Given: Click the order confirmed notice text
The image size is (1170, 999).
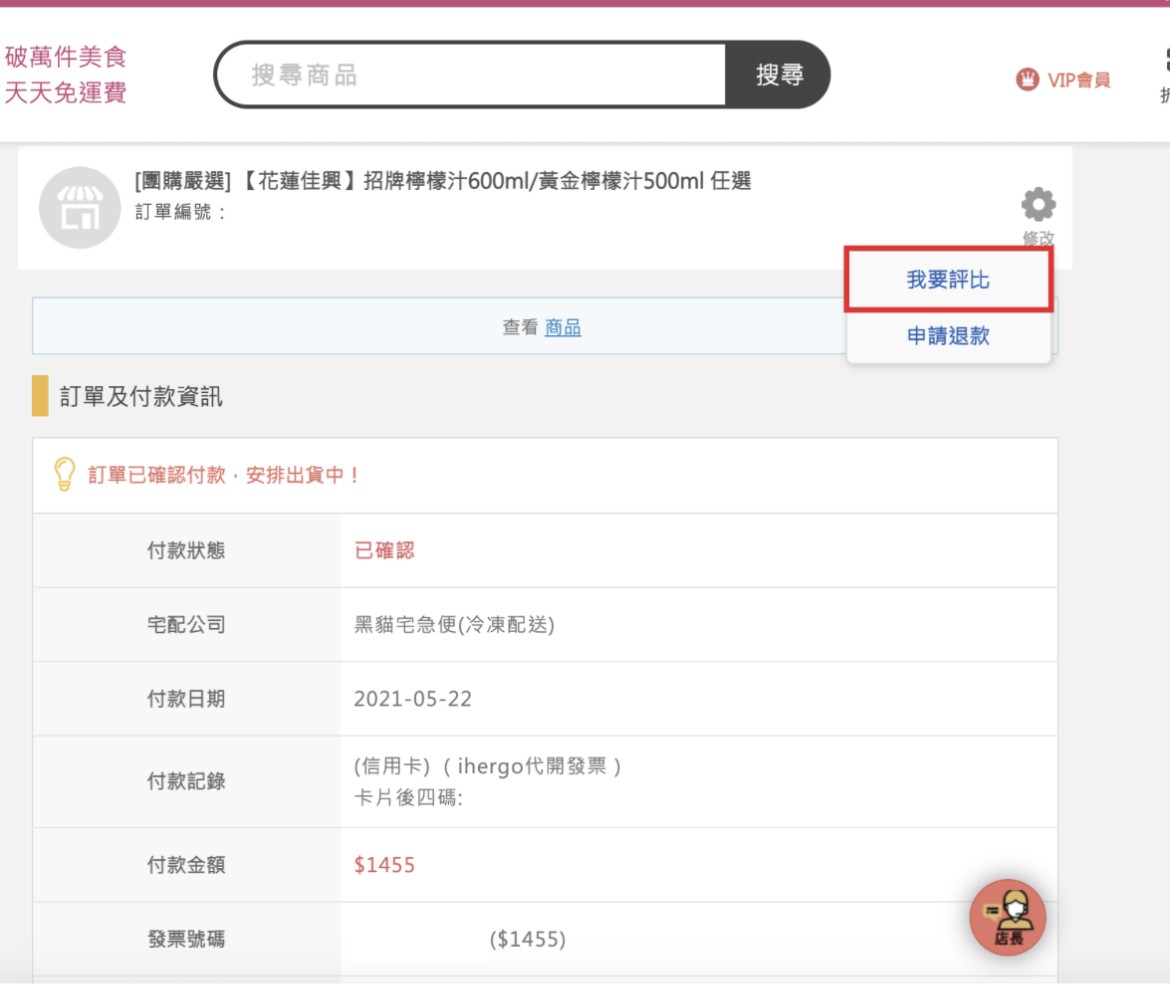Looking at the screenshot, I should (223, 475).
